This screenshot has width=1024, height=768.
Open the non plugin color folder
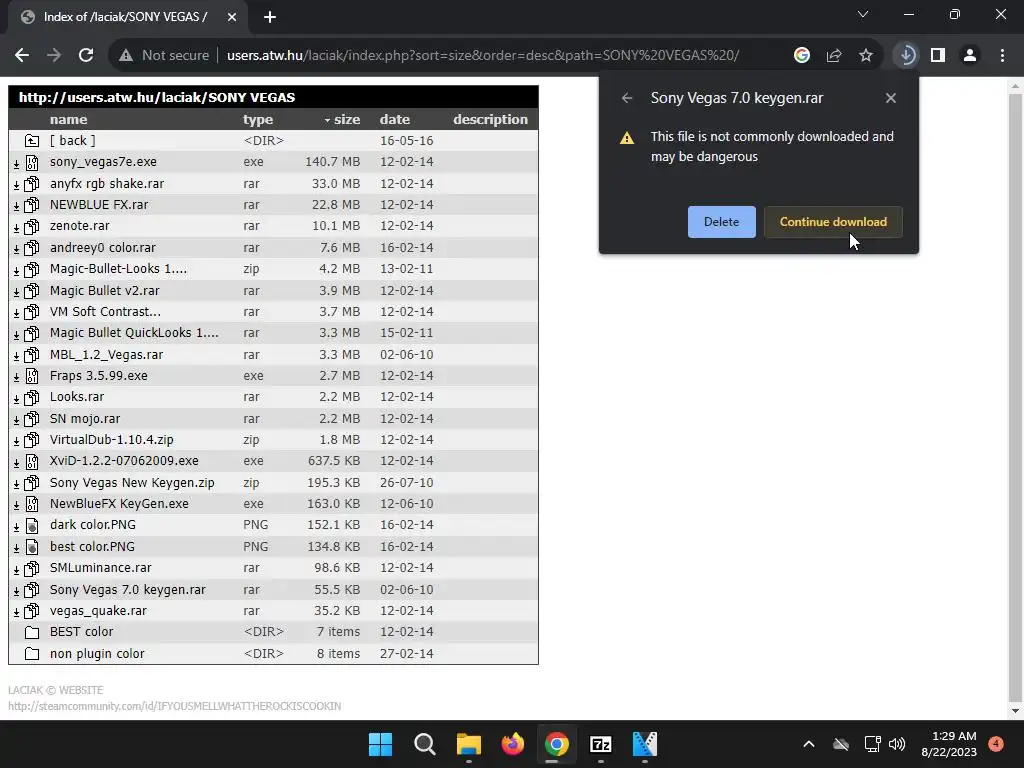pyautogui.click(x=97, y=654)
